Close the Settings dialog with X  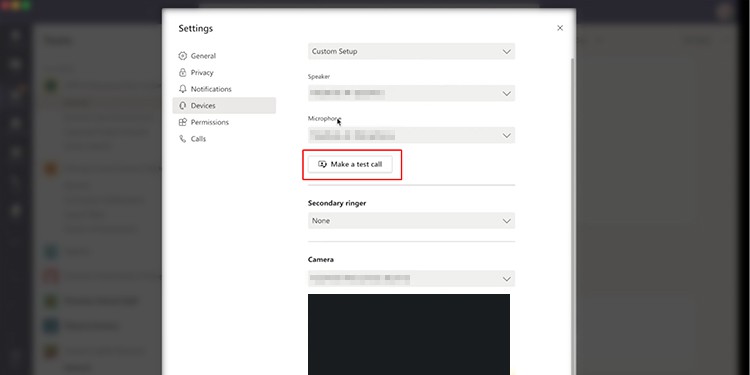pos(560,28)
